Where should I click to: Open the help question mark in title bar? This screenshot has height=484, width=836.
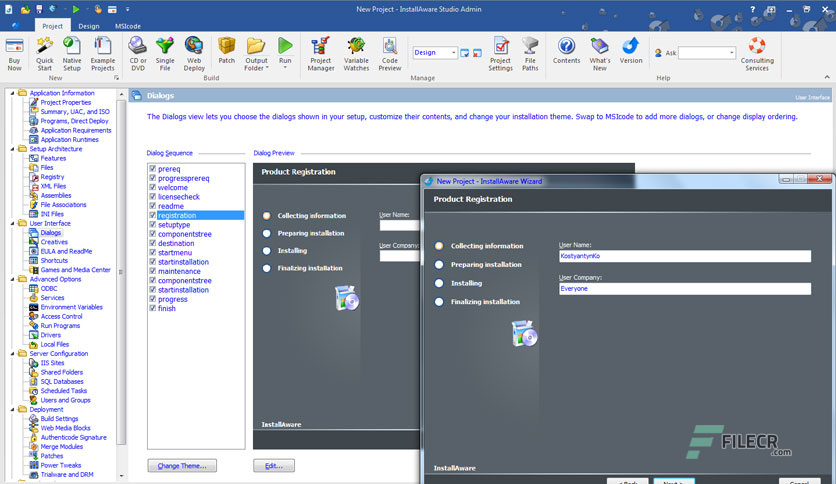click(x=752, y=9)
